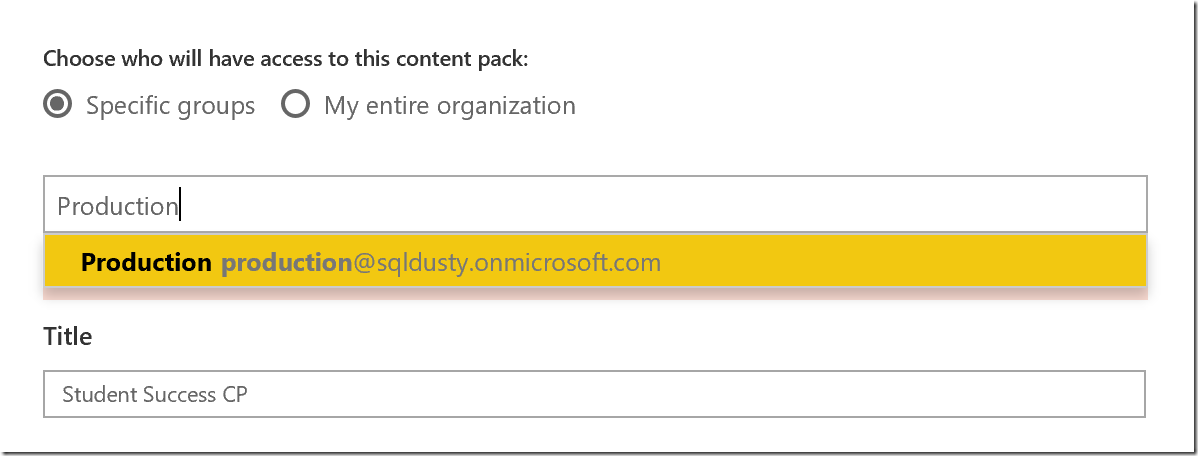The image size is (1198, 456).
Task: Click empty yellow area of the Production suggestion row
Action: (900, 263)
